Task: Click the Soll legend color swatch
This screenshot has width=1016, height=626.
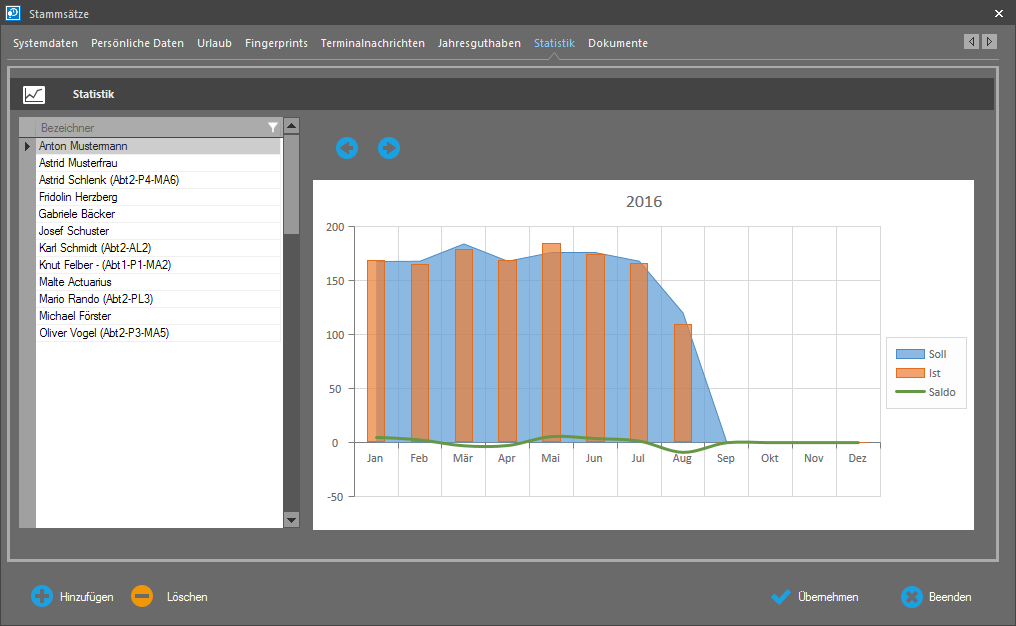Action: coord(910,354)
